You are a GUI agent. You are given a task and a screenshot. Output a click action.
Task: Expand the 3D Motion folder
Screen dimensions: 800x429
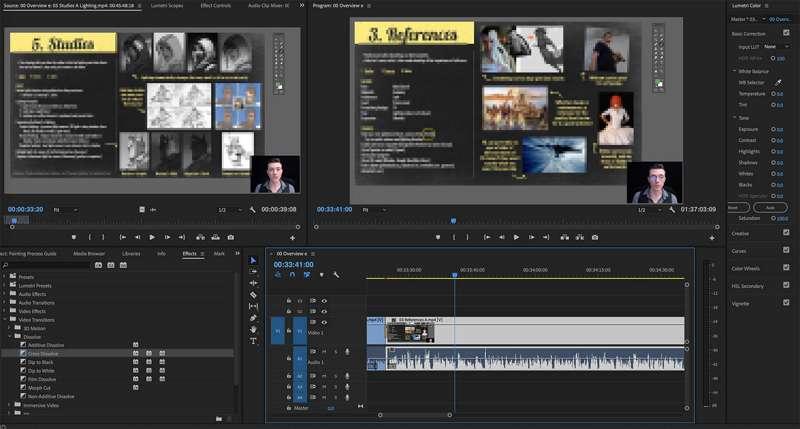pos(10,329)
